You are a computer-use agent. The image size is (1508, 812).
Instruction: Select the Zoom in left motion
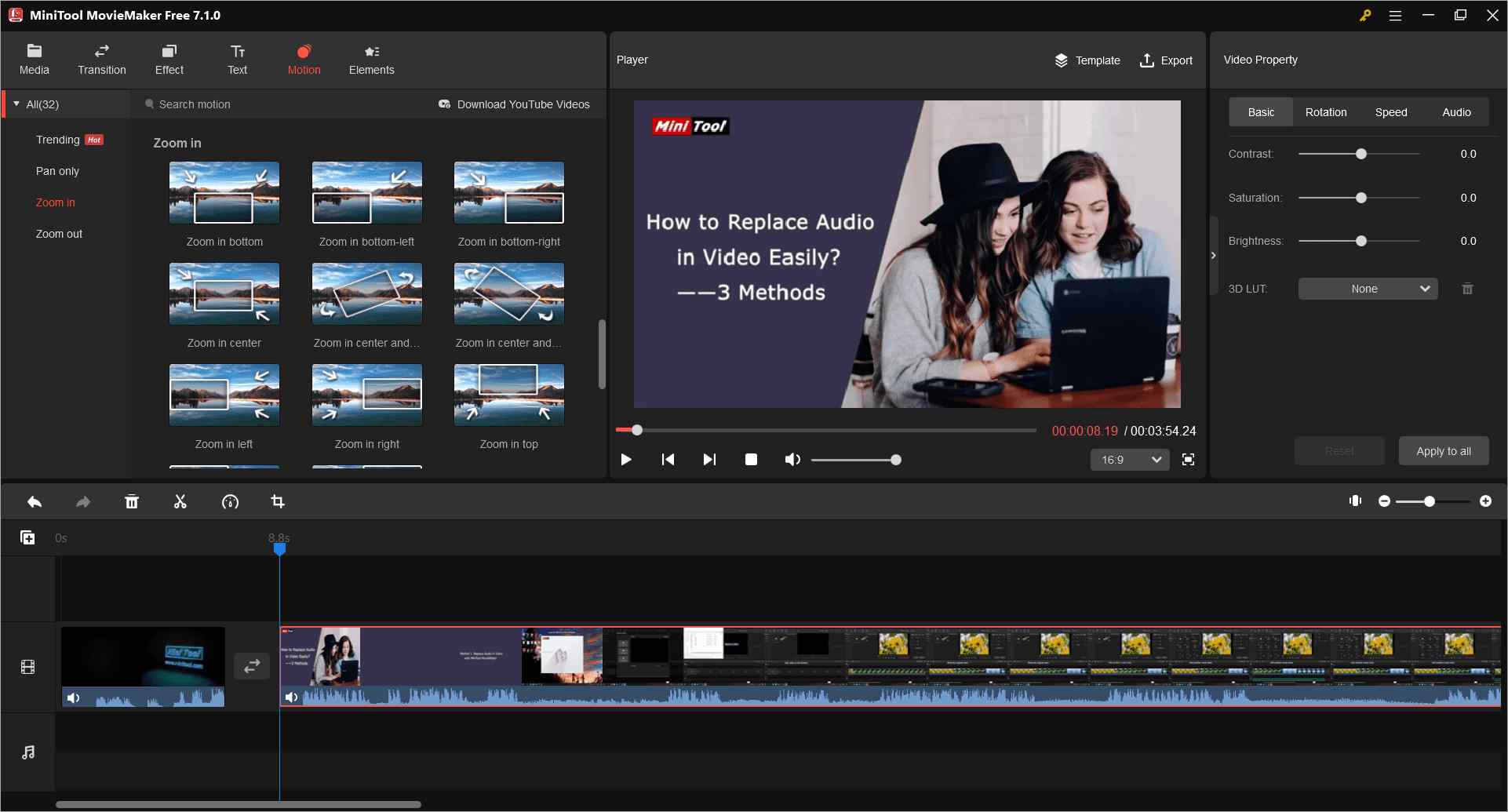(x=224, y=395)
